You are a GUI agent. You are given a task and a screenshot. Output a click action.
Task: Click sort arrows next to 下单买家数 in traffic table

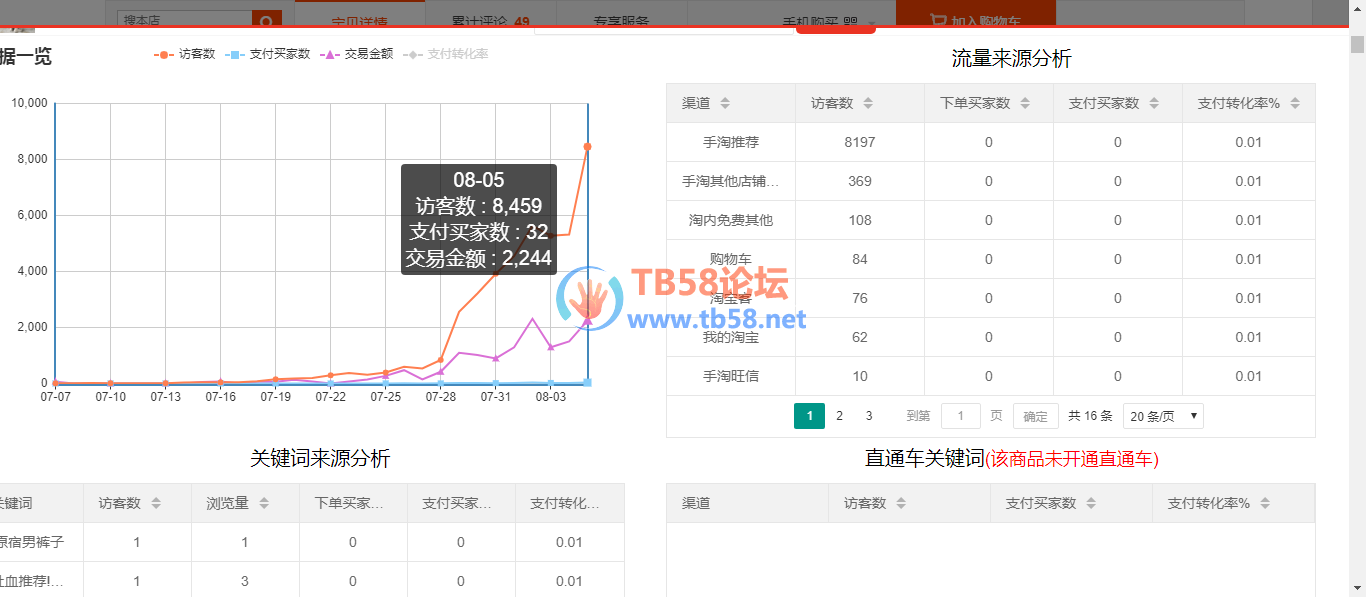1024,103
